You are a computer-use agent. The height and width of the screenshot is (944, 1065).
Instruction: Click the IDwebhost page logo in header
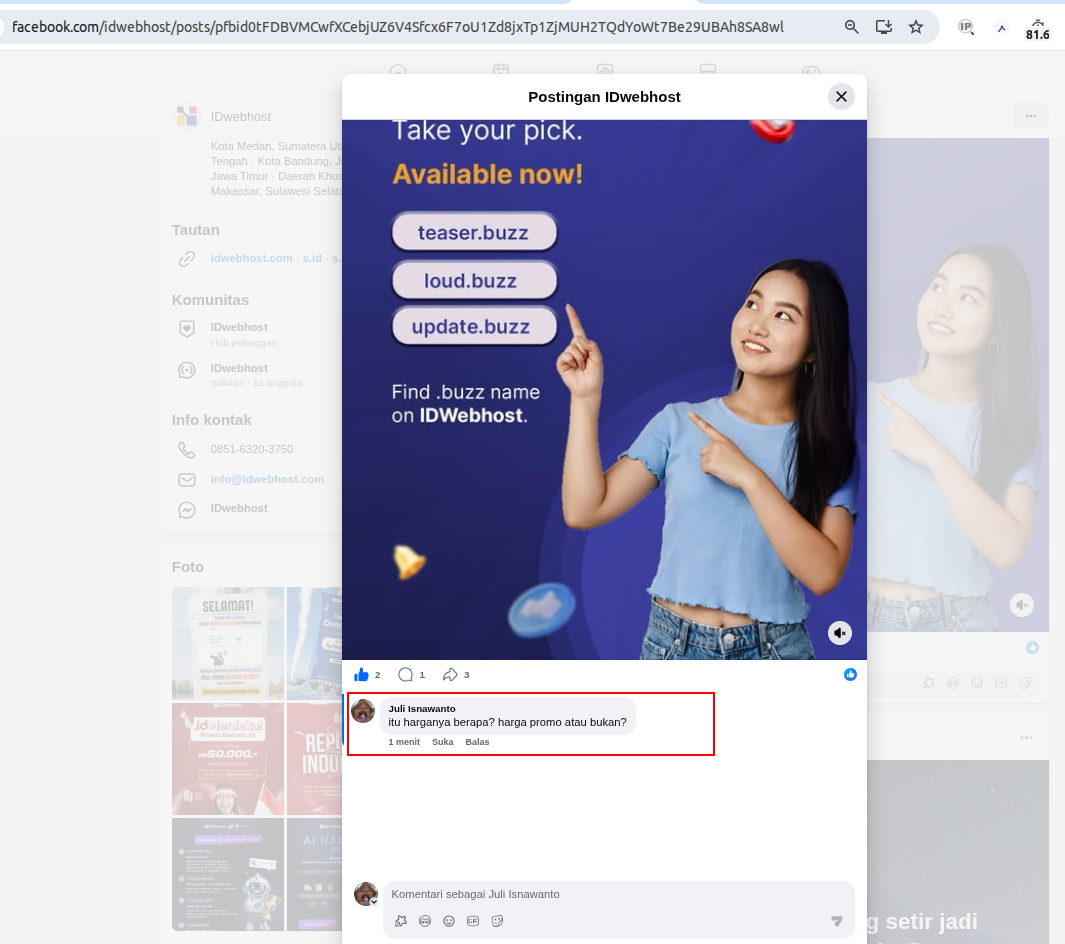click(187, 116)
